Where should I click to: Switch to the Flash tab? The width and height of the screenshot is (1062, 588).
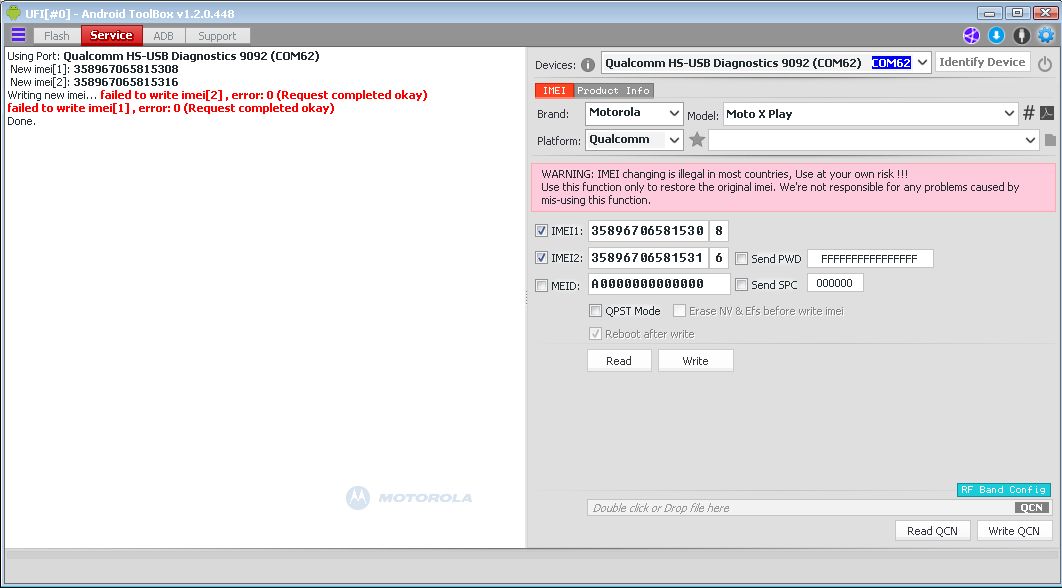pos(57,36)
